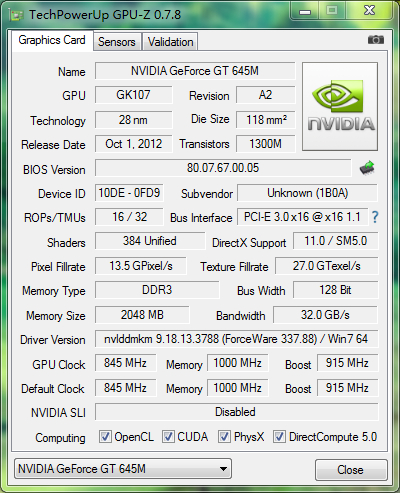Select the Graphics Card tab

pyautogui.click(x=52, y=40)
